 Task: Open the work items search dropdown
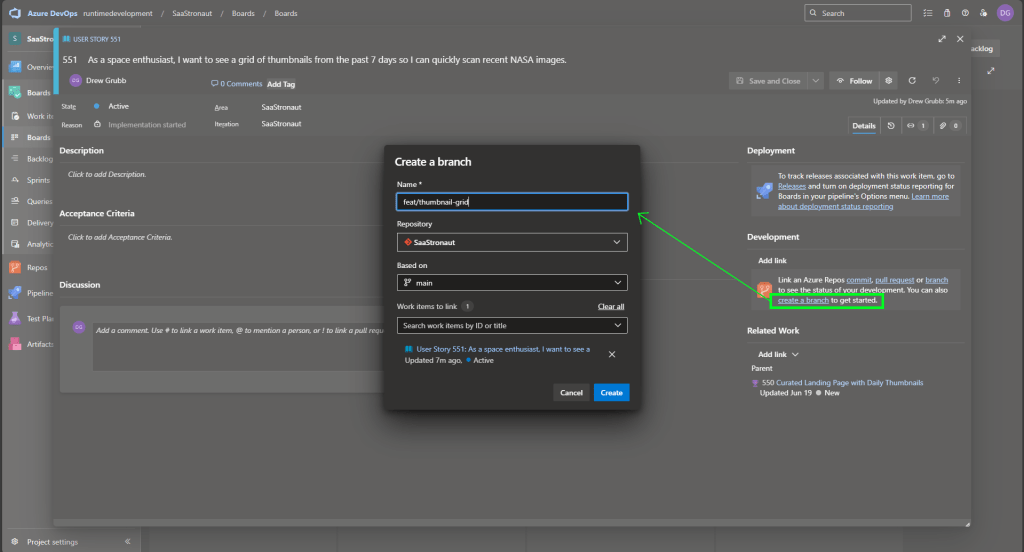coord(512,325)
